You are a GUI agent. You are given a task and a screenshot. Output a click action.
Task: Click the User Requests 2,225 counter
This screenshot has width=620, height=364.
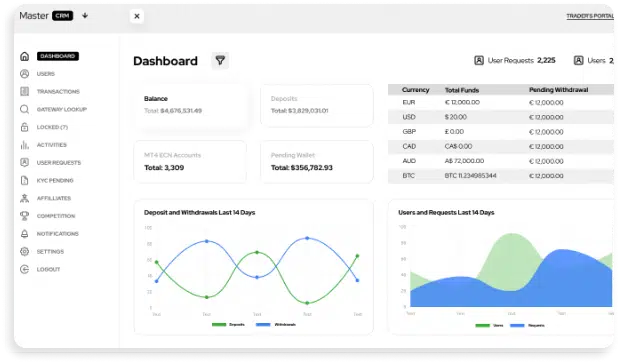(x=515, y=60)
